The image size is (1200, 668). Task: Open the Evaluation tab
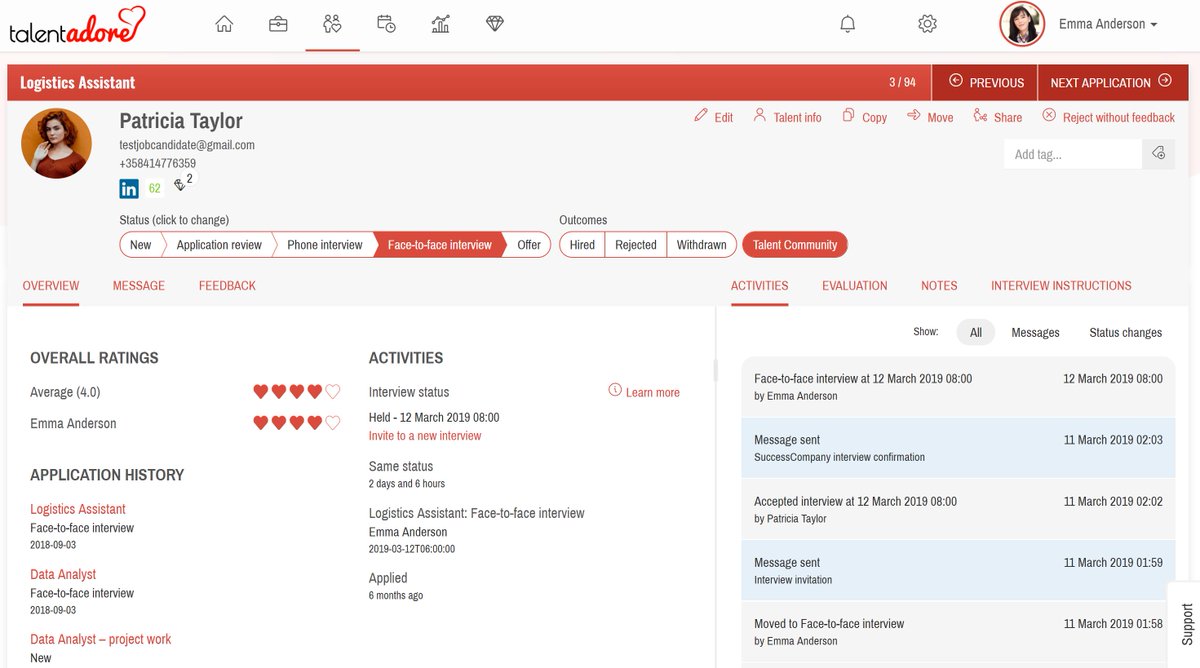(854, 285)
